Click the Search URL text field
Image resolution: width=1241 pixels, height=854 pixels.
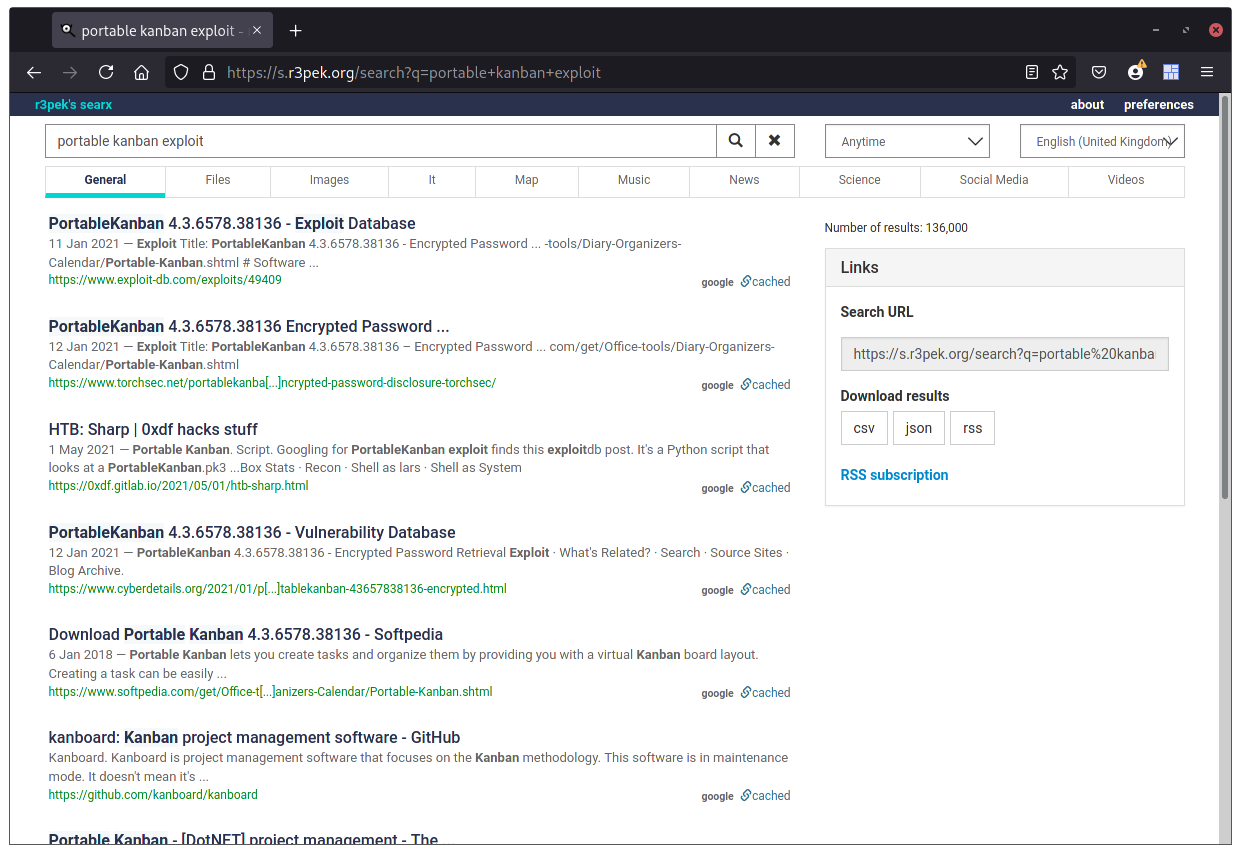(1004, 354)
